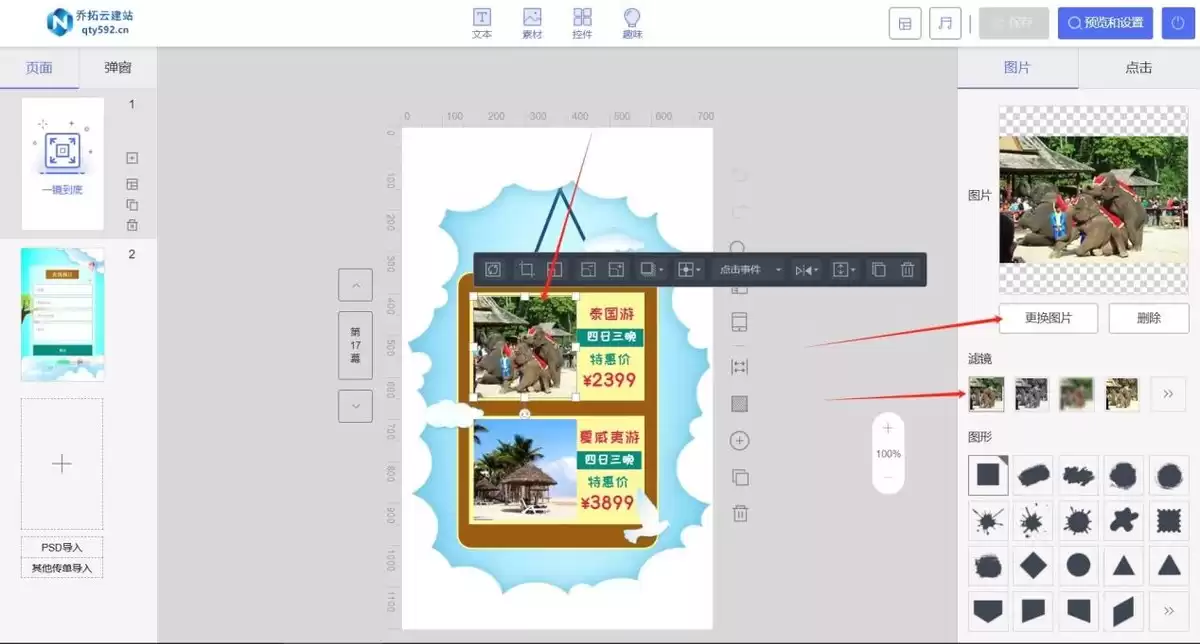1200x644 pixels.
Task: Open the 控件 widgets tool
Action: tap(582, 23)
